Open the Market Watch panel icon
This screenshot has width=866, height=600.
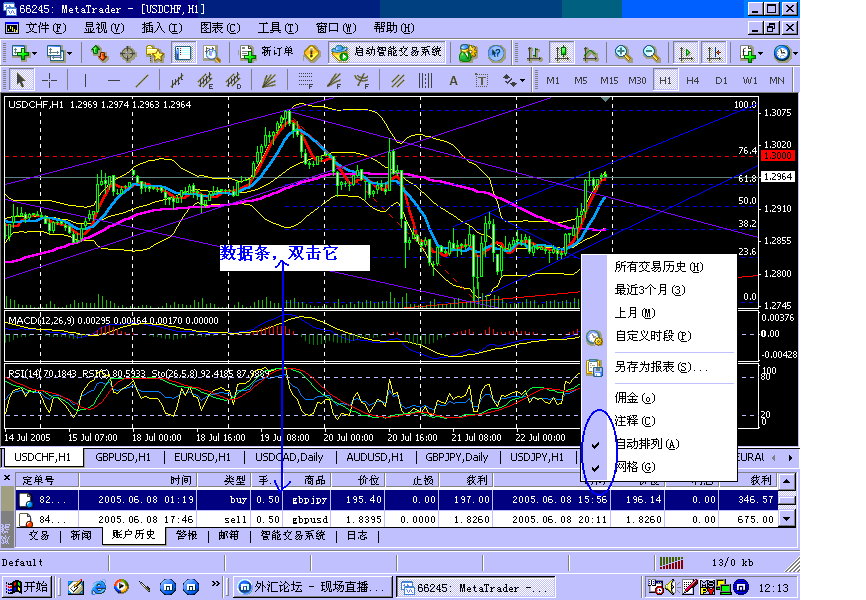coord(99,53)
